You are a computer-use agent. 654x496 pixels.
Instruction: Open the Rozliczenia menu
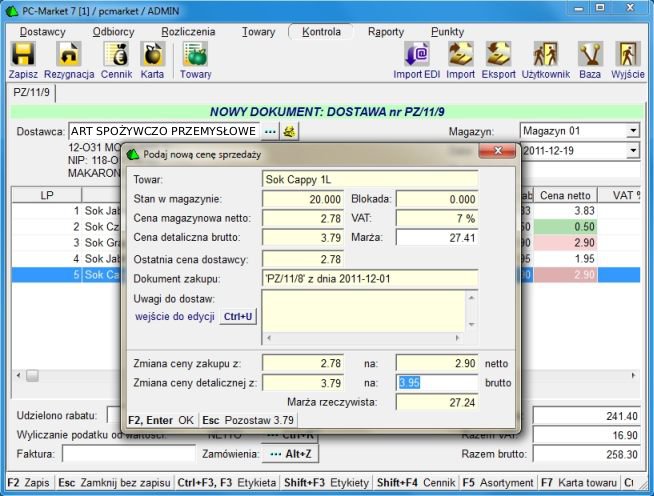coord(188,31)
